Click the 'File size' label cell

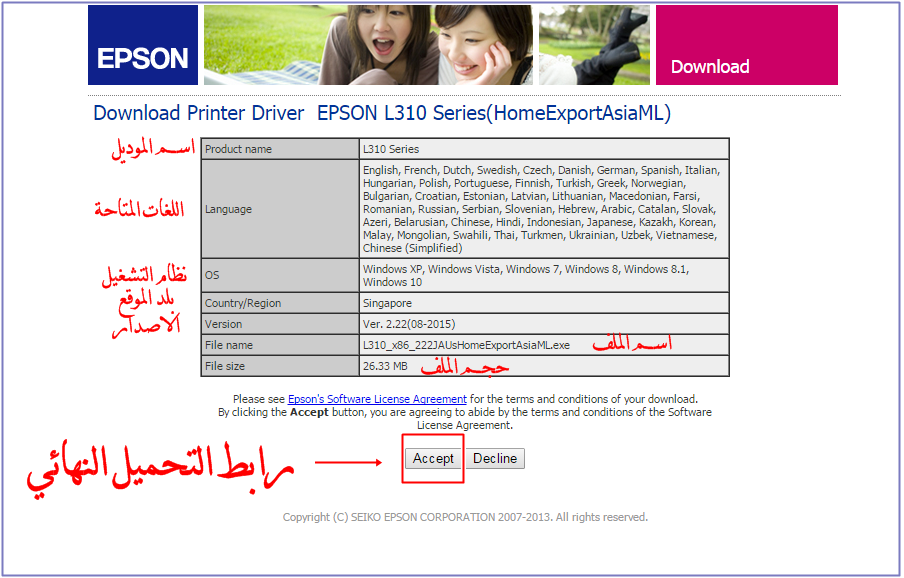point(280,366)
